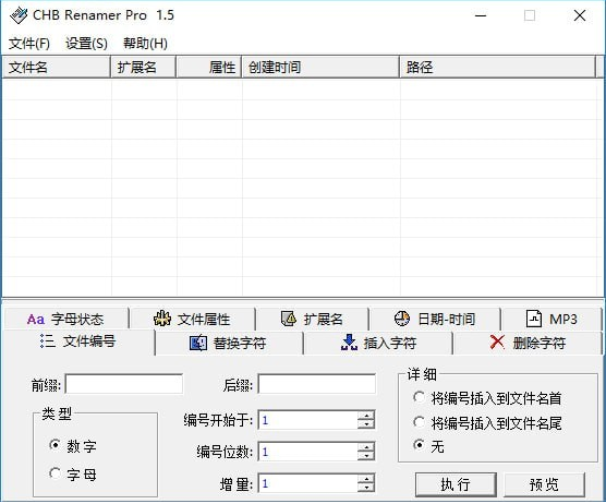Click the 执行 button
Image resolution: width=606 pixels, height=502 pixels.
click(x=456, y=484)
